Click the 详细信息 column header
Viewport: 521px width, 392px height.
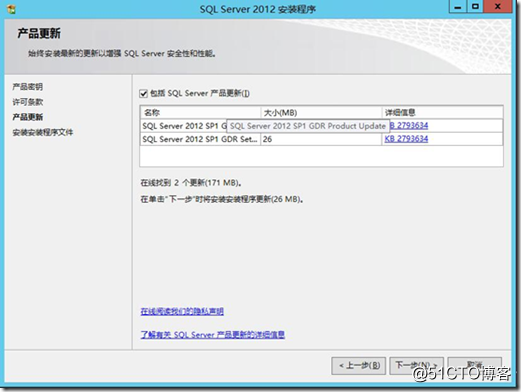click(x=442, y=113)
